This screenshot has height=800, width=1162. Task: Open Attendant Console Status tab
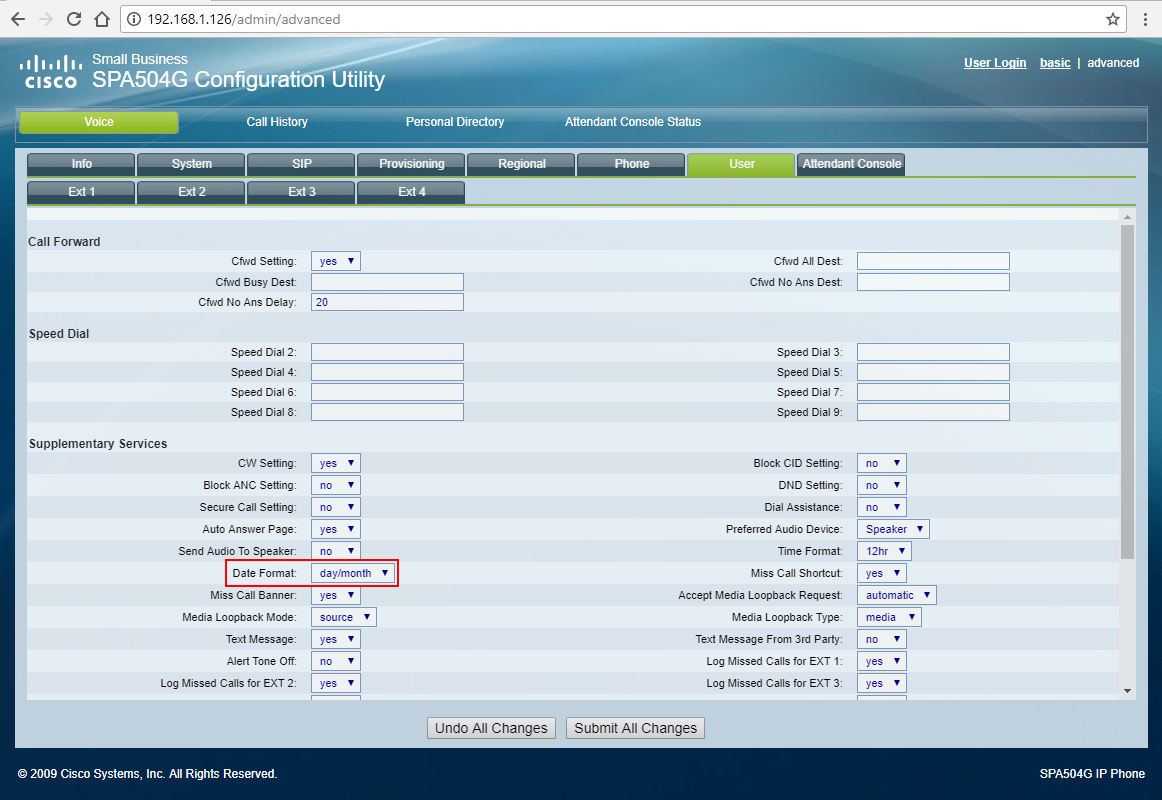click(x=633, y=122)
